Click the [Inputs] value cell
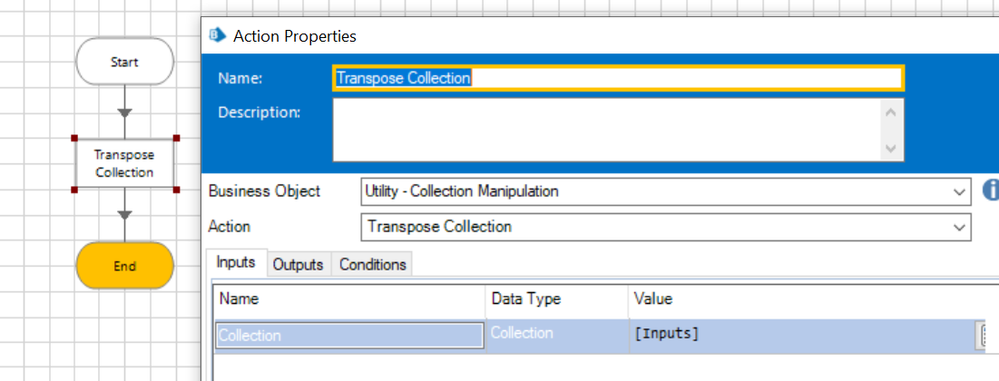999x381 pixels. (801, 334)
